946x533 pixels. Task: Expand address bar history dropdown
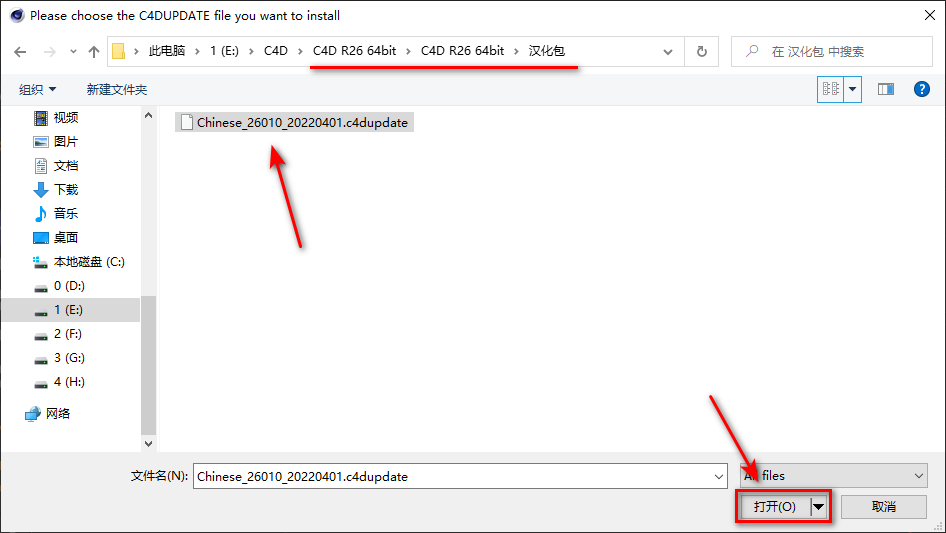668,52
